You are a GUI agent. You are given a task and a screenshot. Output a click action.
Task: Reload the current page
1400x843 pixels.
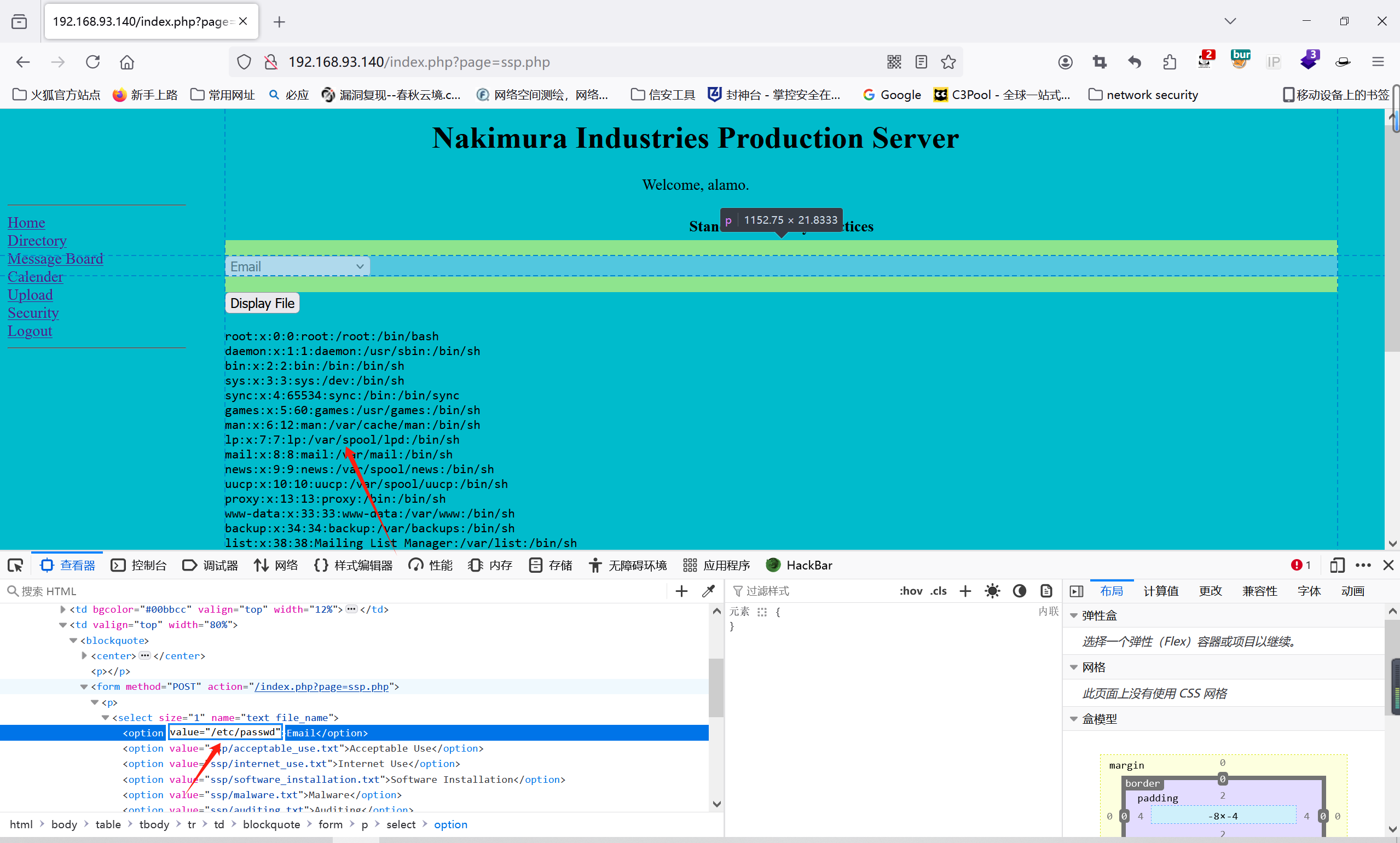point(92,61)
